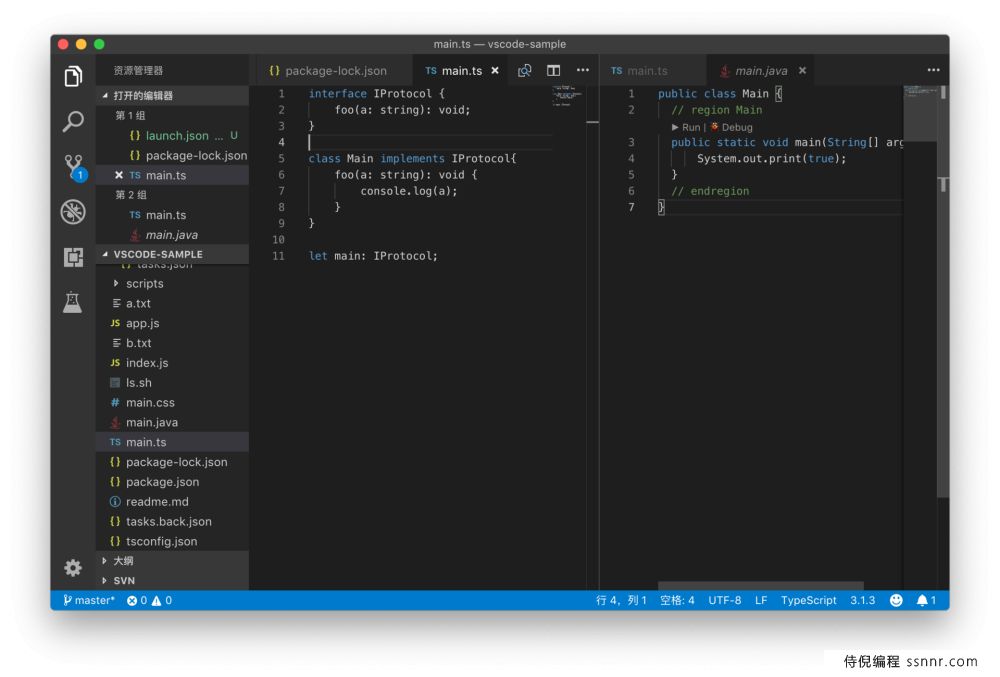Viewport: 1000px width, 677px height.
Task: Click horizontal scrollbar in java editor
Action: 761,585
